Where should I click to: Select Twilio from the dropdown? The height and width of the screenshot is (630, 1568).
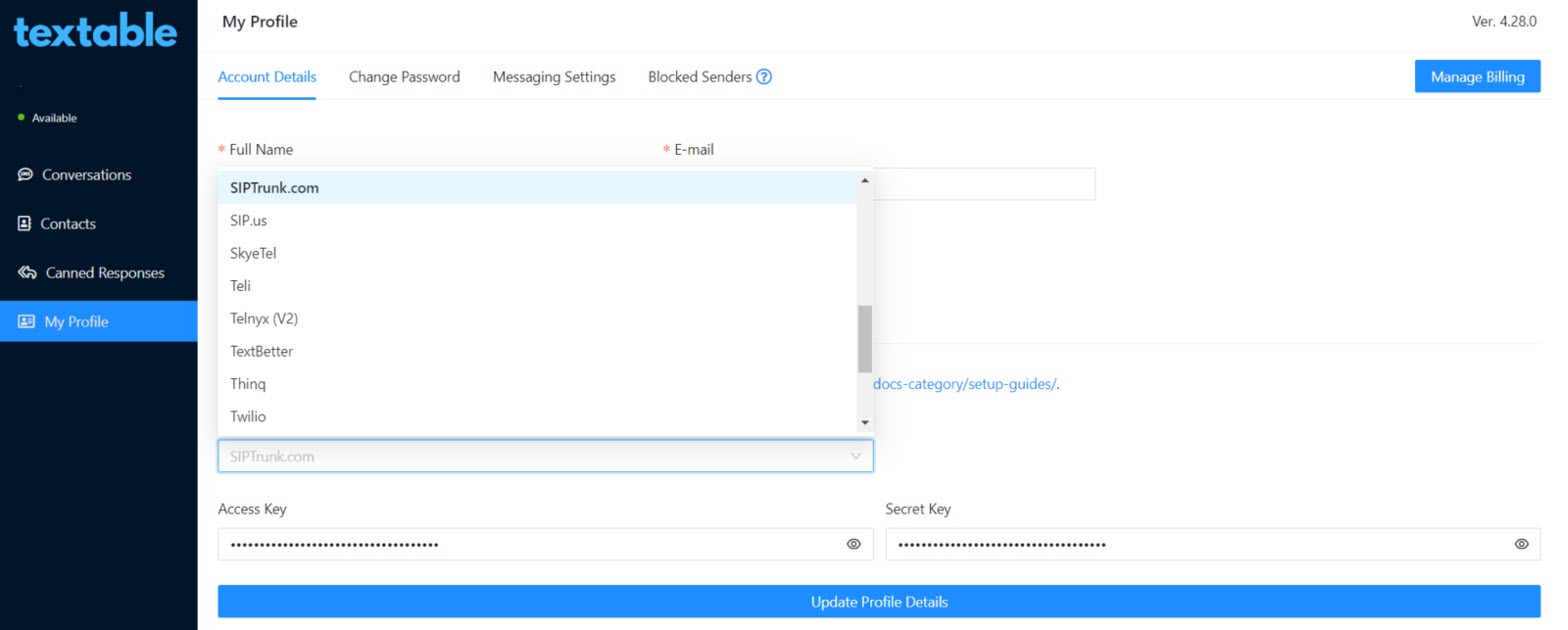537,416
